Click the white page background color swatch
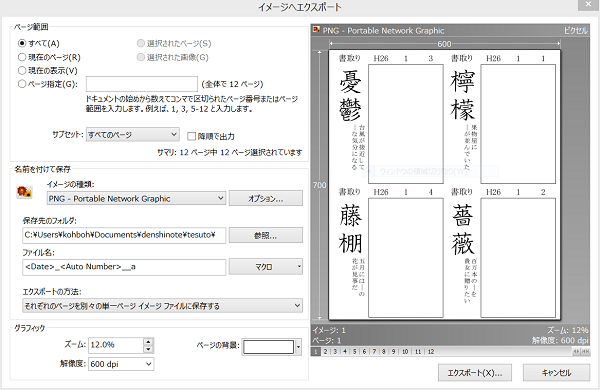The image size is (600, 390). [x=269, y=347]
